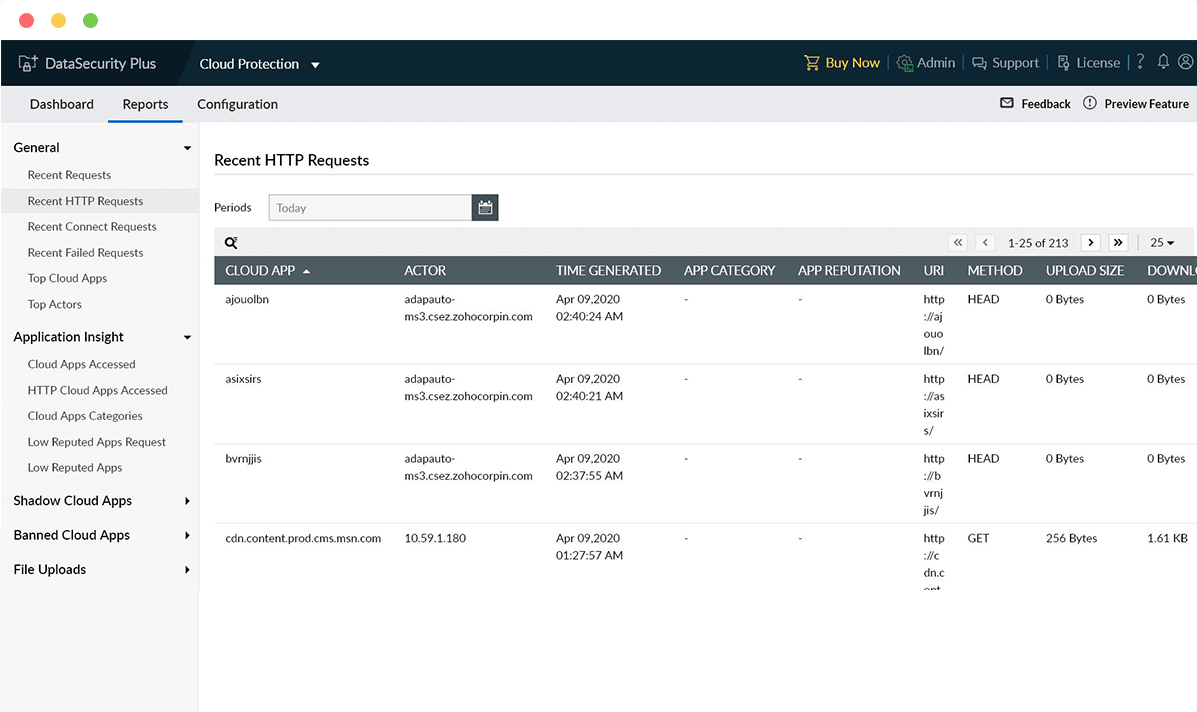
Task: Switch to the Dashboard tab
Action: (62, 104)
